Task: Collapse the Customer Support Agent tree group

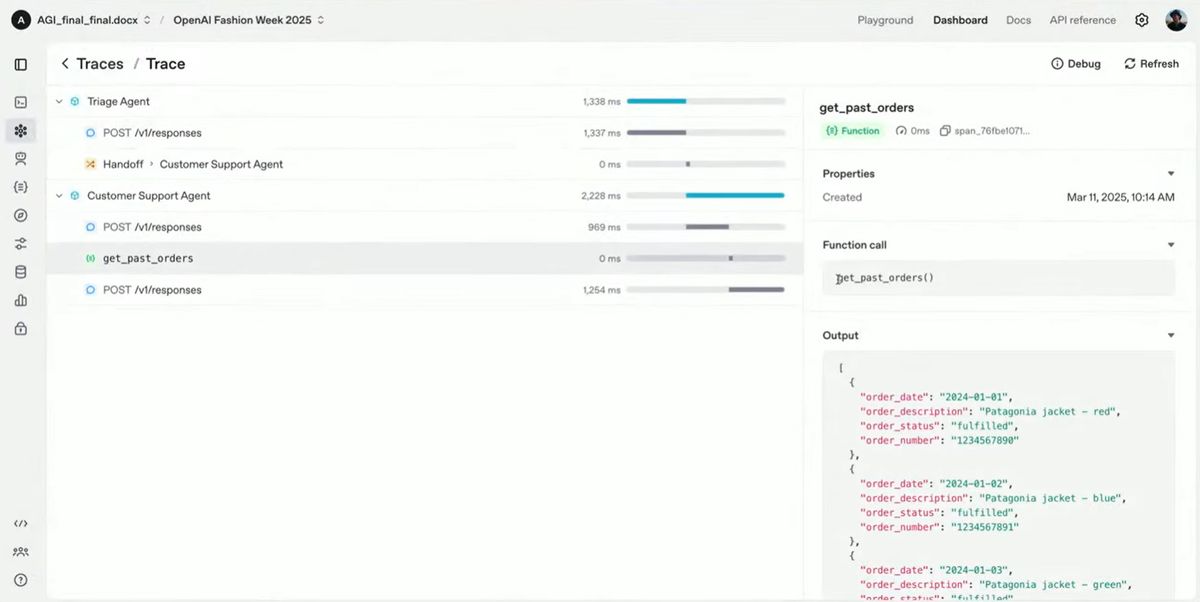Action: coord(59,195)
